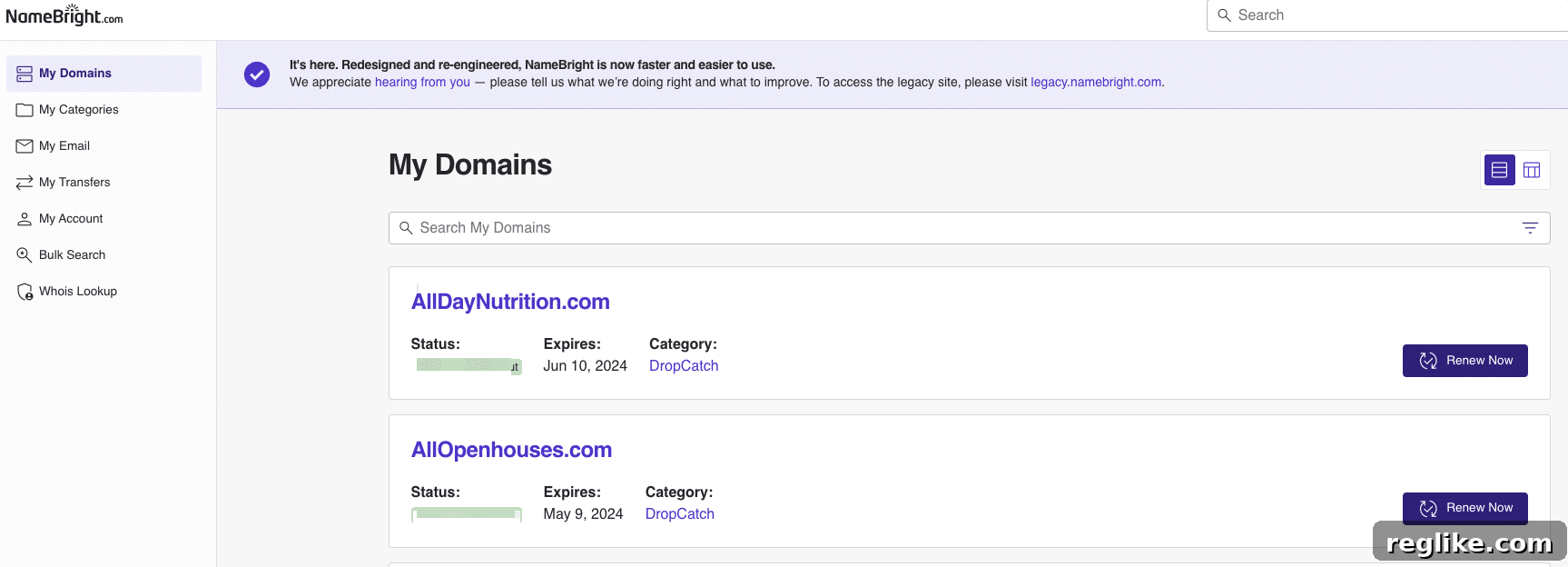This screenshot has width=1568, height=567.
Task: Click the Whois Lookup icon
Action: tap(25, 292)
